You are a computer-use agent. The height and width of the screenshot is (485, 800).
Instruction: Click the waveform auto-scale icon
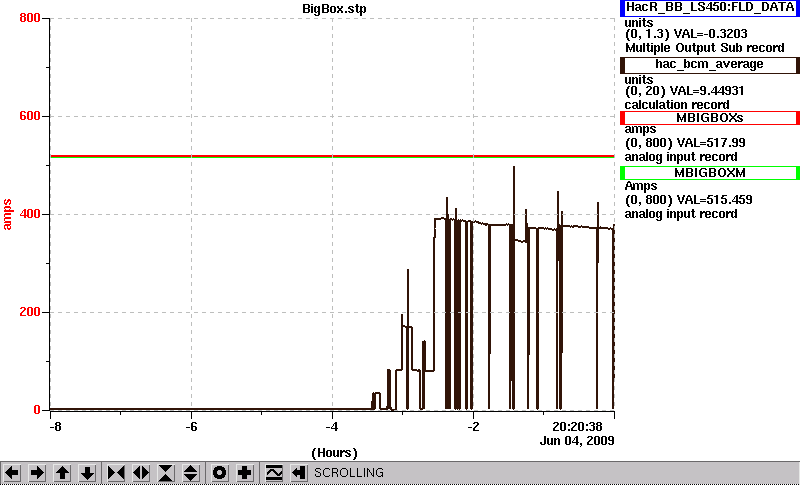coord(274,473)
